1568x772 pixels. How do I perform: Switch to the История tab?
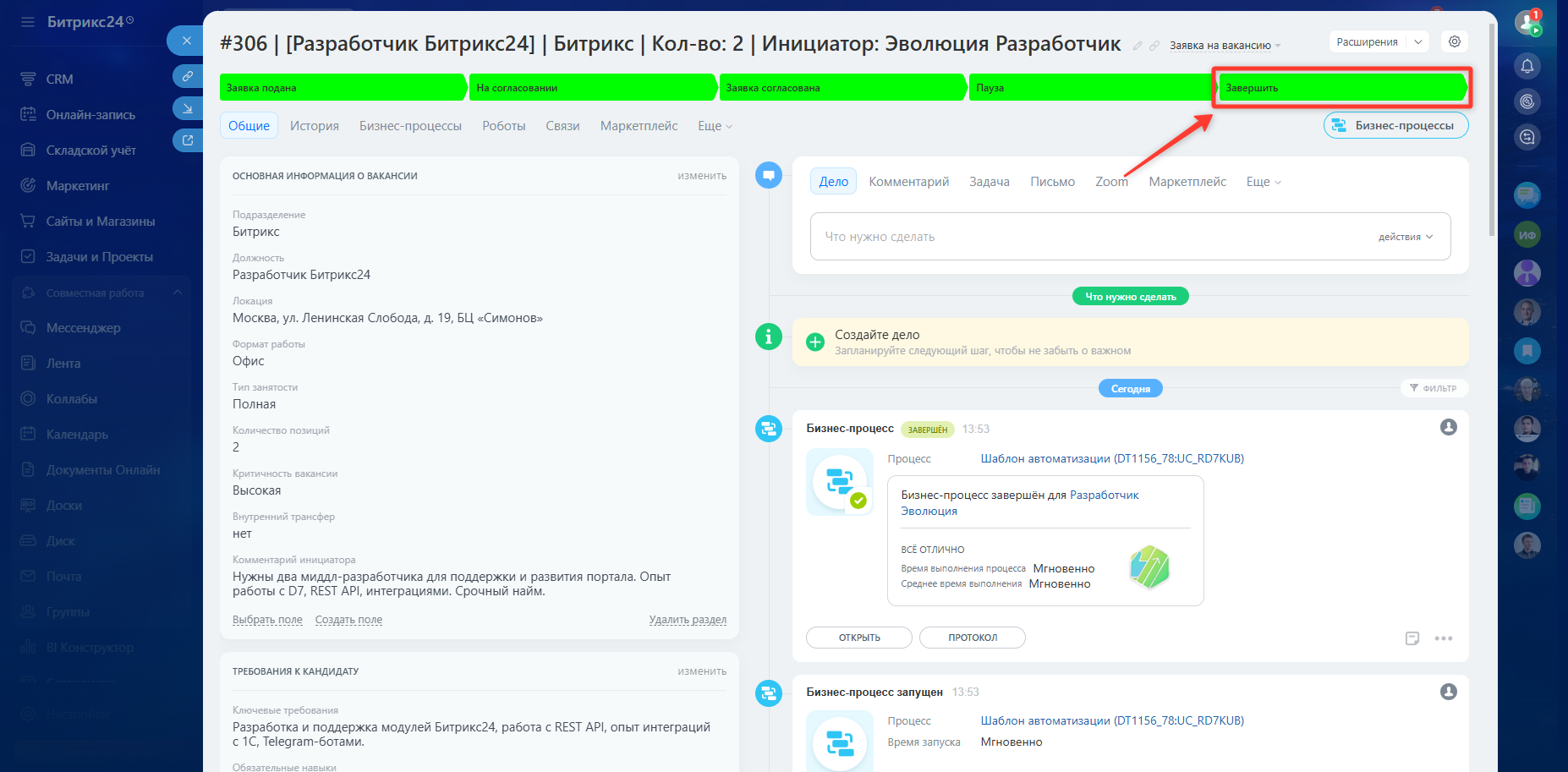click(x=315, y=126)
